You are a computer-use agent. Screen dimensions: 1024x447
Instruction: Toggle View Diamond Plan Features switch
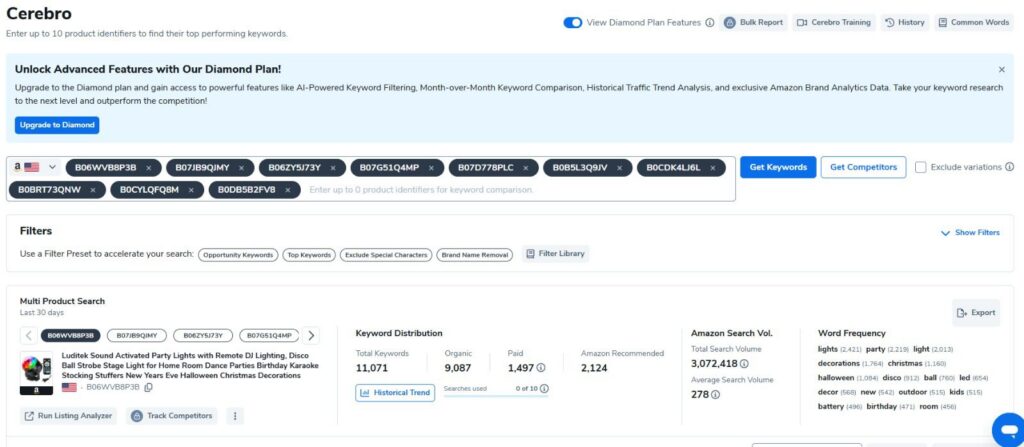pyautogui.click(x=572, y=22)
